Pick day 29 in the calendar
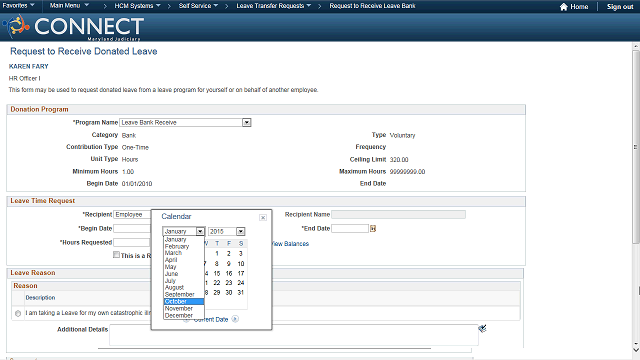The width and height of the screenshot is (640, 360). pyautogui.click(x=217, y=293)
